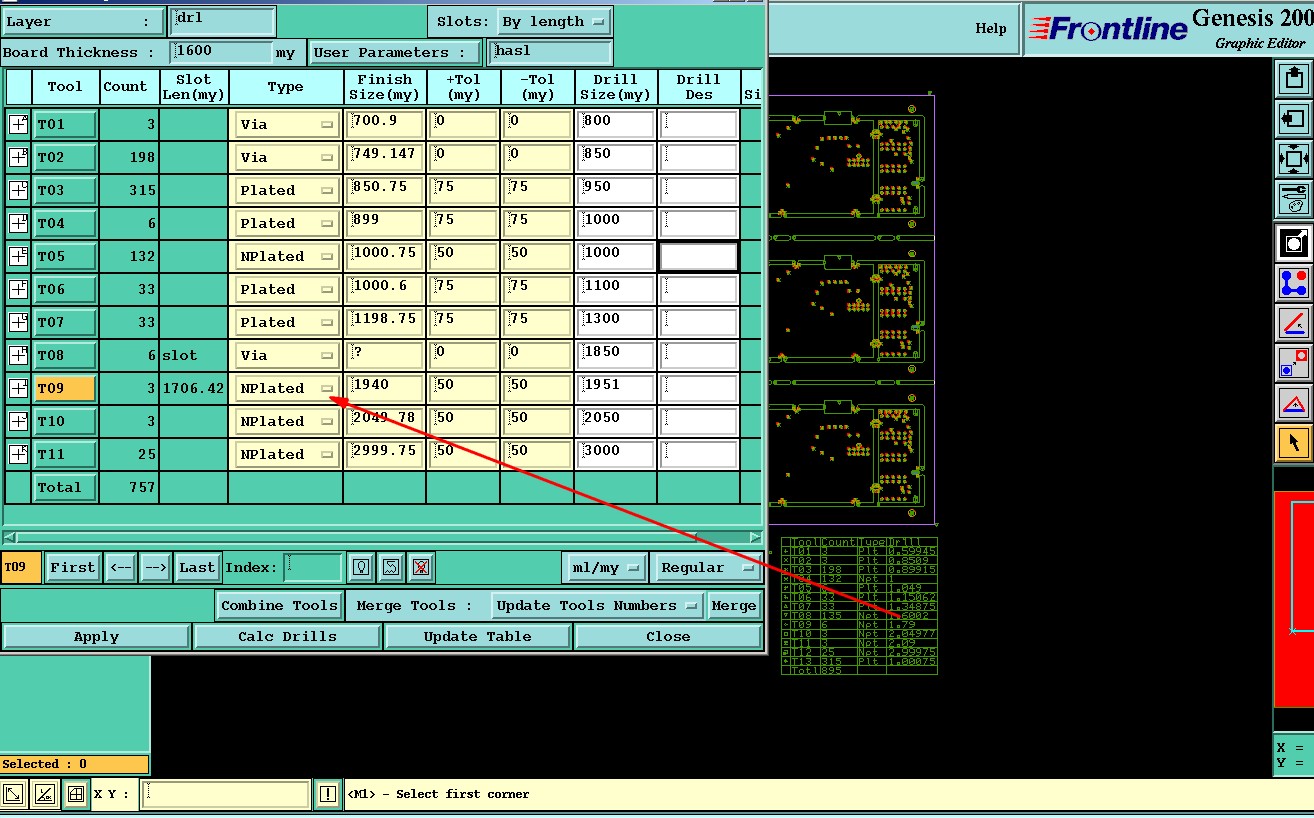
Task: Go to next tool with the right arrow button
Action: coord(155,567)
